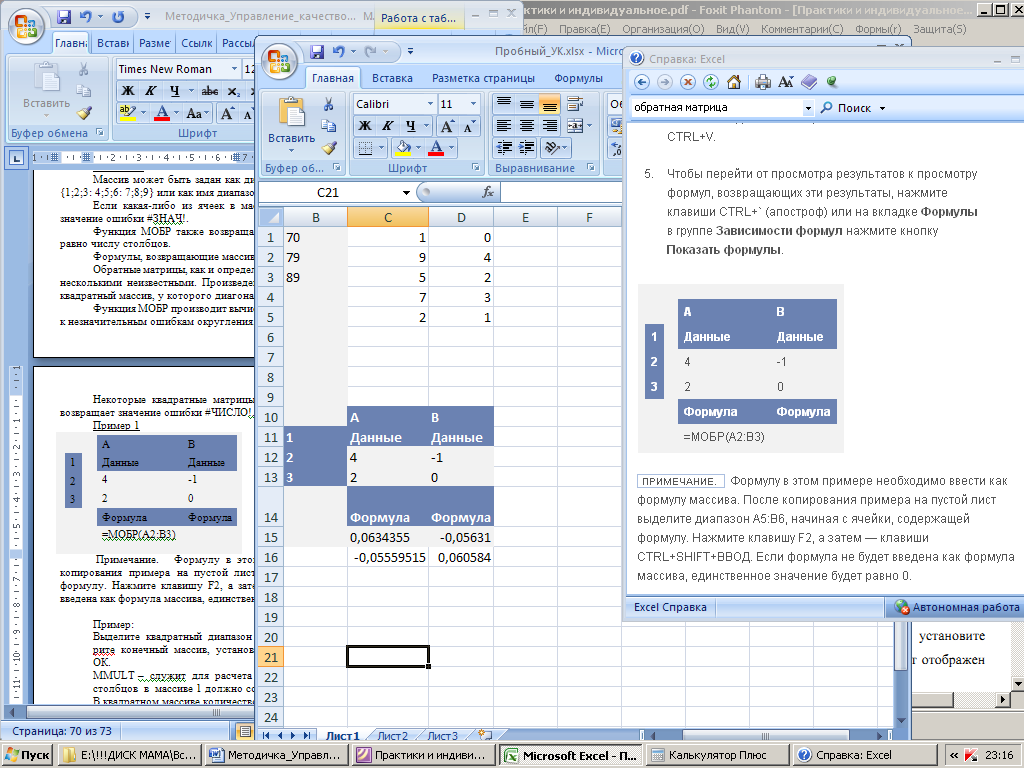Decrease indent in Excel alignment group

[504, 147]
